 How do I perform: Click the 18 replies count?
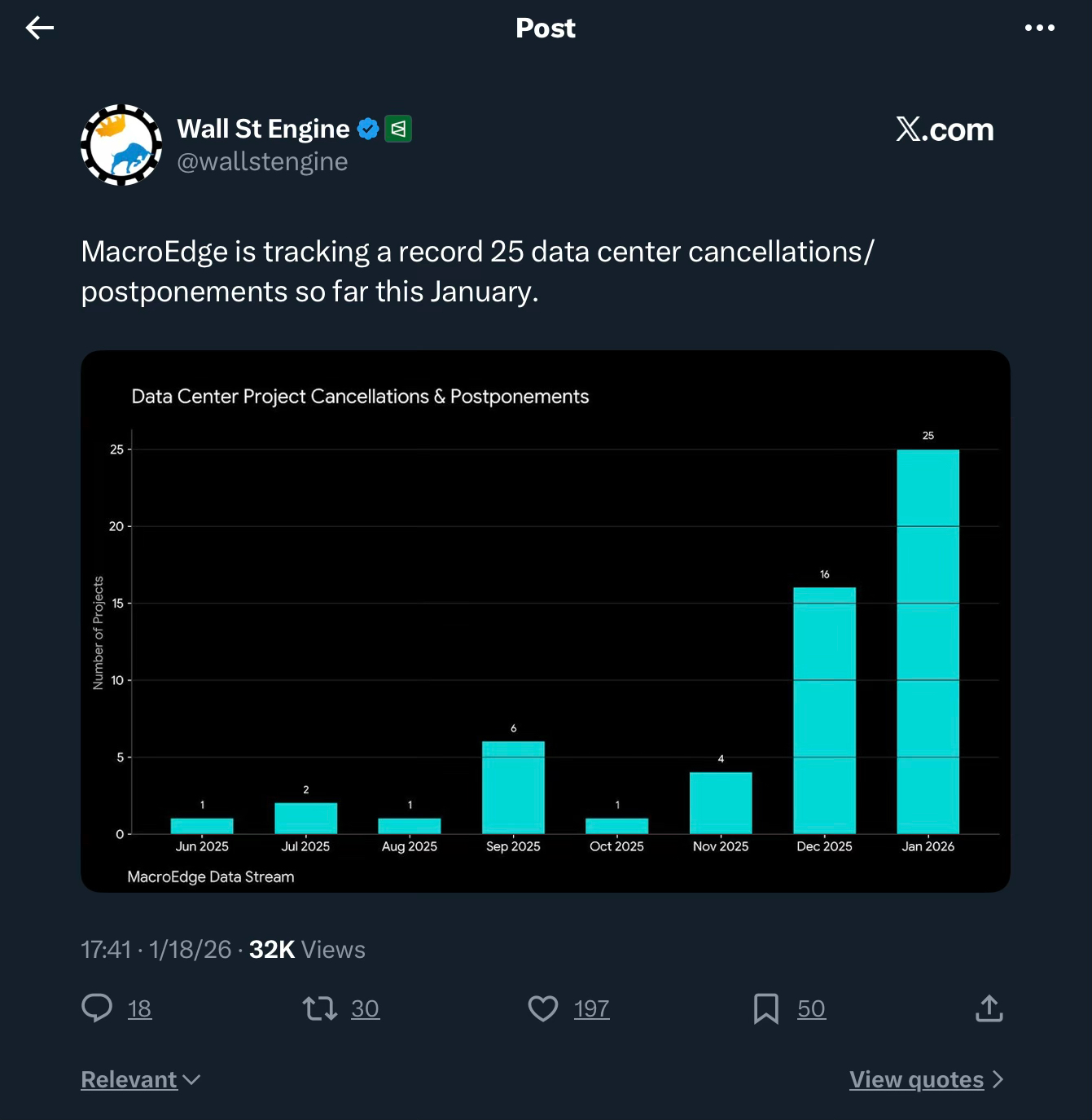[139, 1009]
